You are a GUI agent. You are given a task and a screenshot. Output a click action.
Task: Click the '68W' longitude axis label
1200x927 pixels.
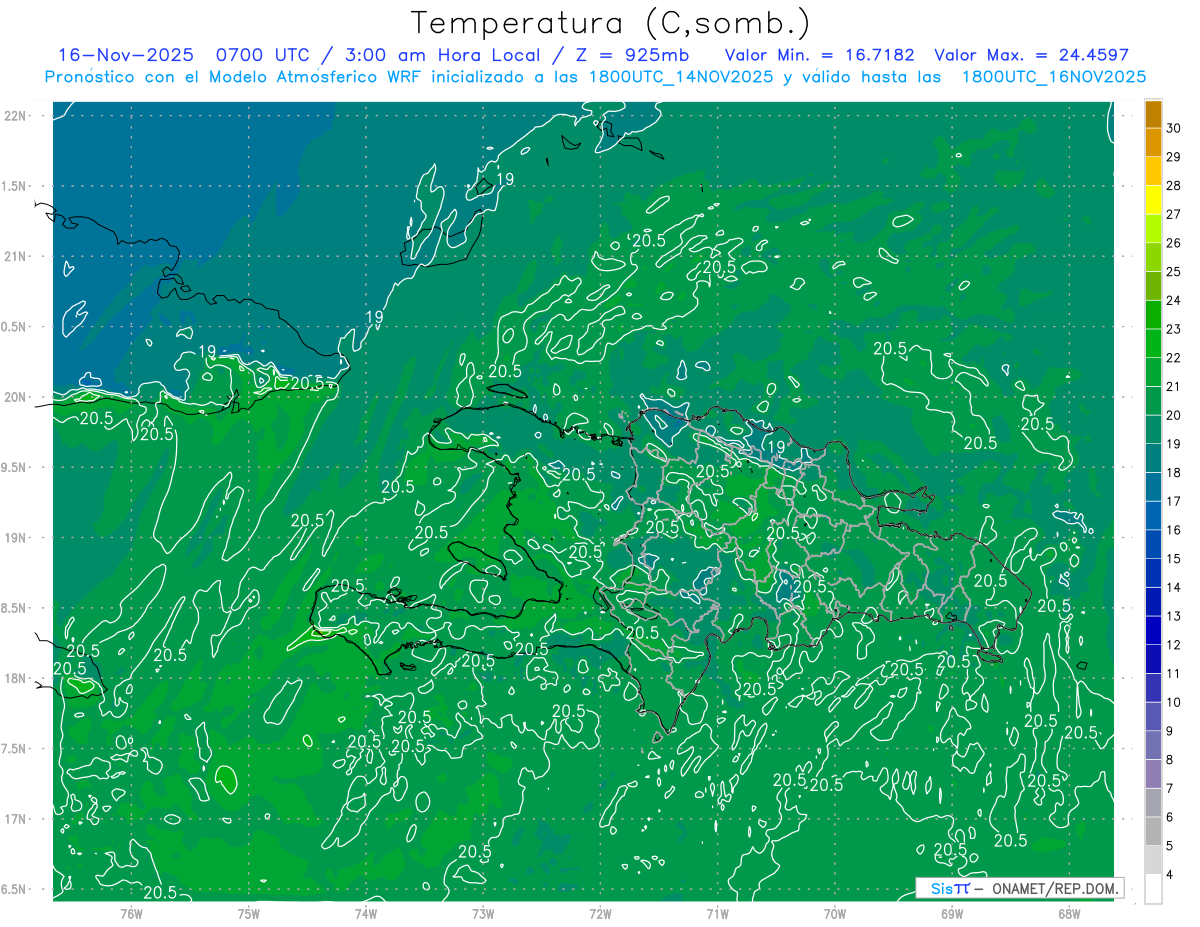1069,913
